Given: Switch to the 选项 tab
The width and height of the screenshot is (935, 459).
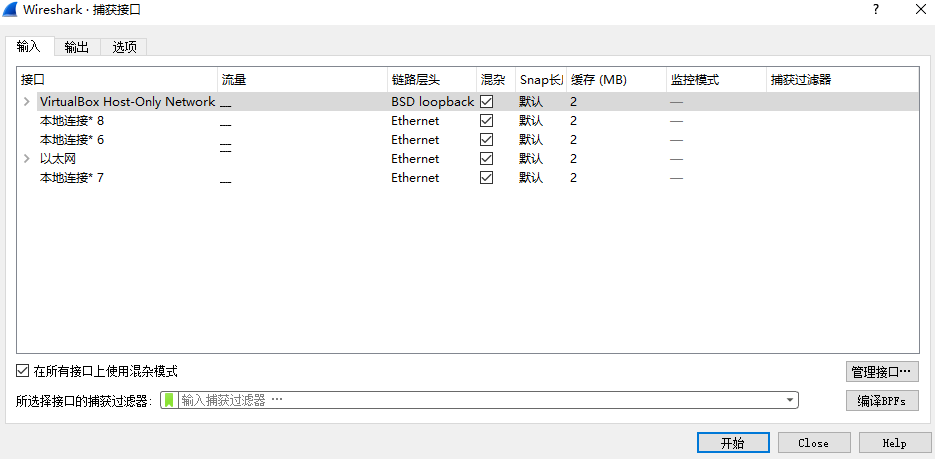Looking at the screenshot, I should click(124, 48).
